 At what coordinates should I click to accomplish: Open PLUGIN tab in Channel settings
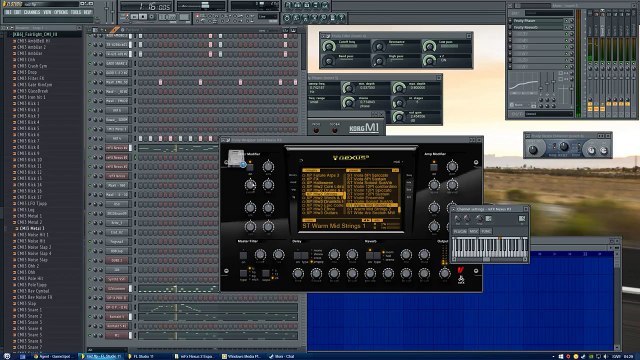pyautogui.click(x=460, y=231)
